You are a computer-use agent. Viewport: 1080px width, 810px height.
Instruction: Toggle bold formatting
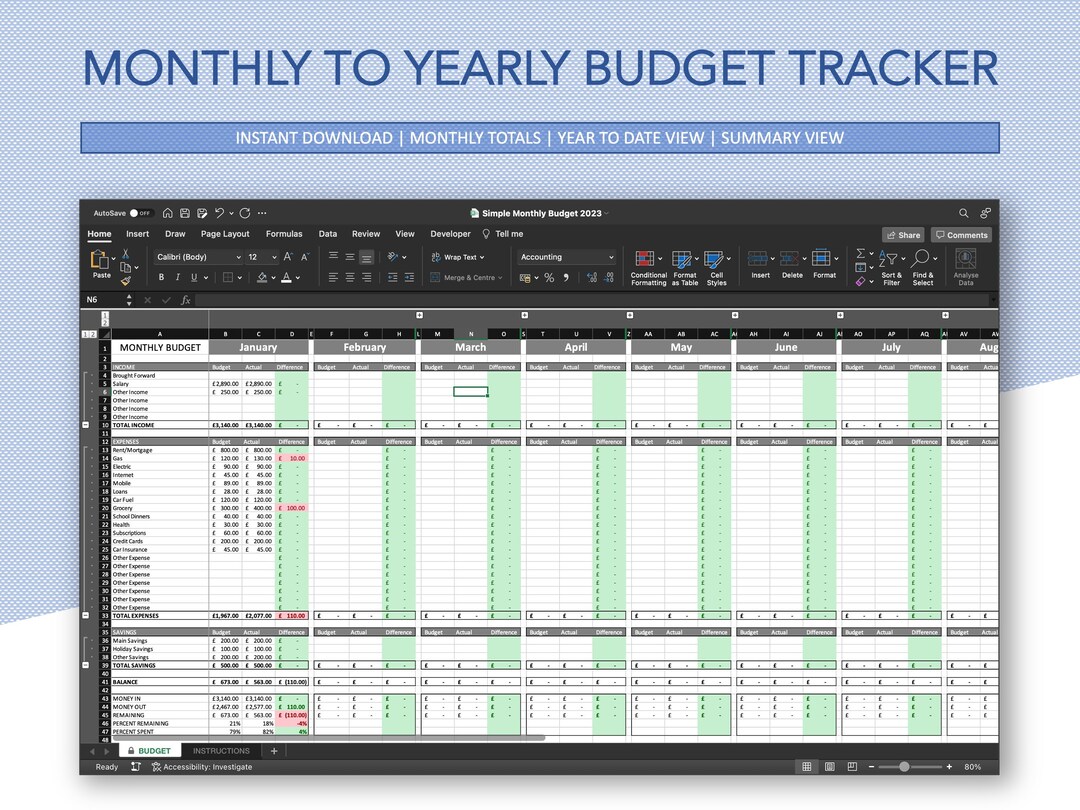click(161, 278)
